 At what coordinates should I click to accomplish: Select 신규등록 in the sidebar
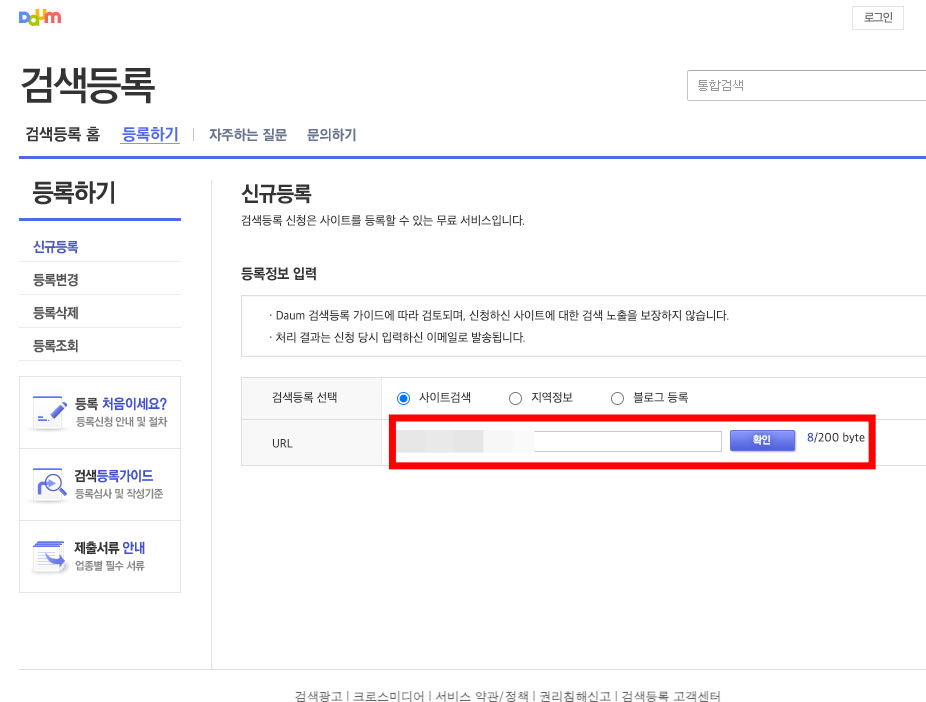56,247
